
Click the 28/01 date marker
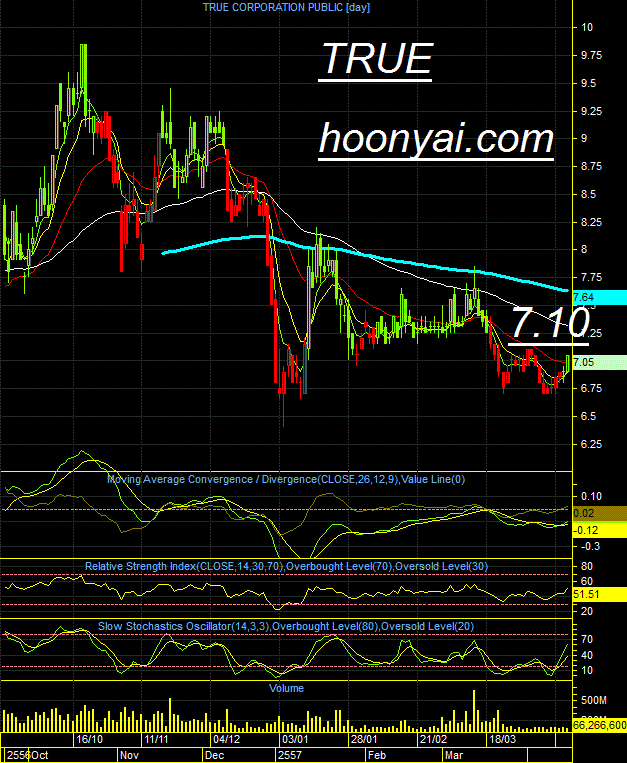tap(364, 740)
